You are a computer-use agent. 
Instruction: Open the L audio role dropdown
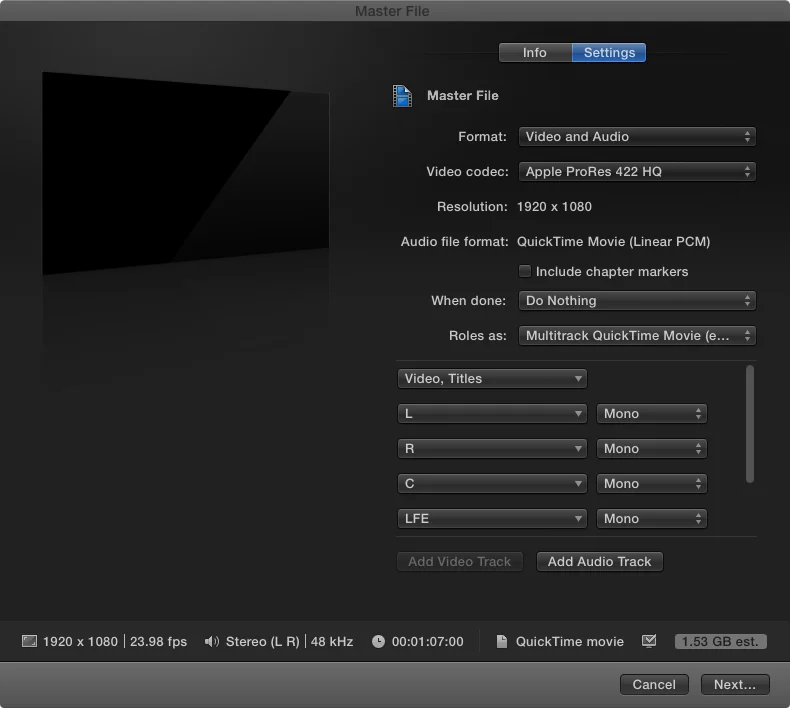(x=492, y=414)
